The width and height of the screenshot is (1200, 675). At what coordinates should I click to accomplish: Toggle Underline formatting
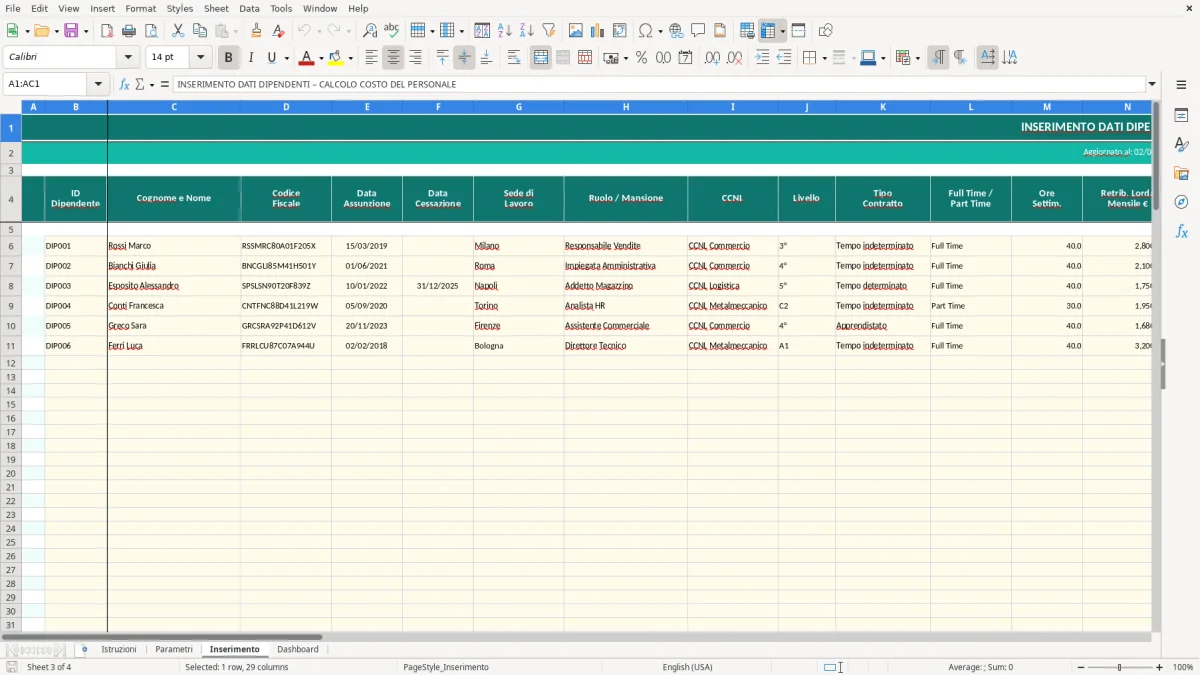click(271, 58)
